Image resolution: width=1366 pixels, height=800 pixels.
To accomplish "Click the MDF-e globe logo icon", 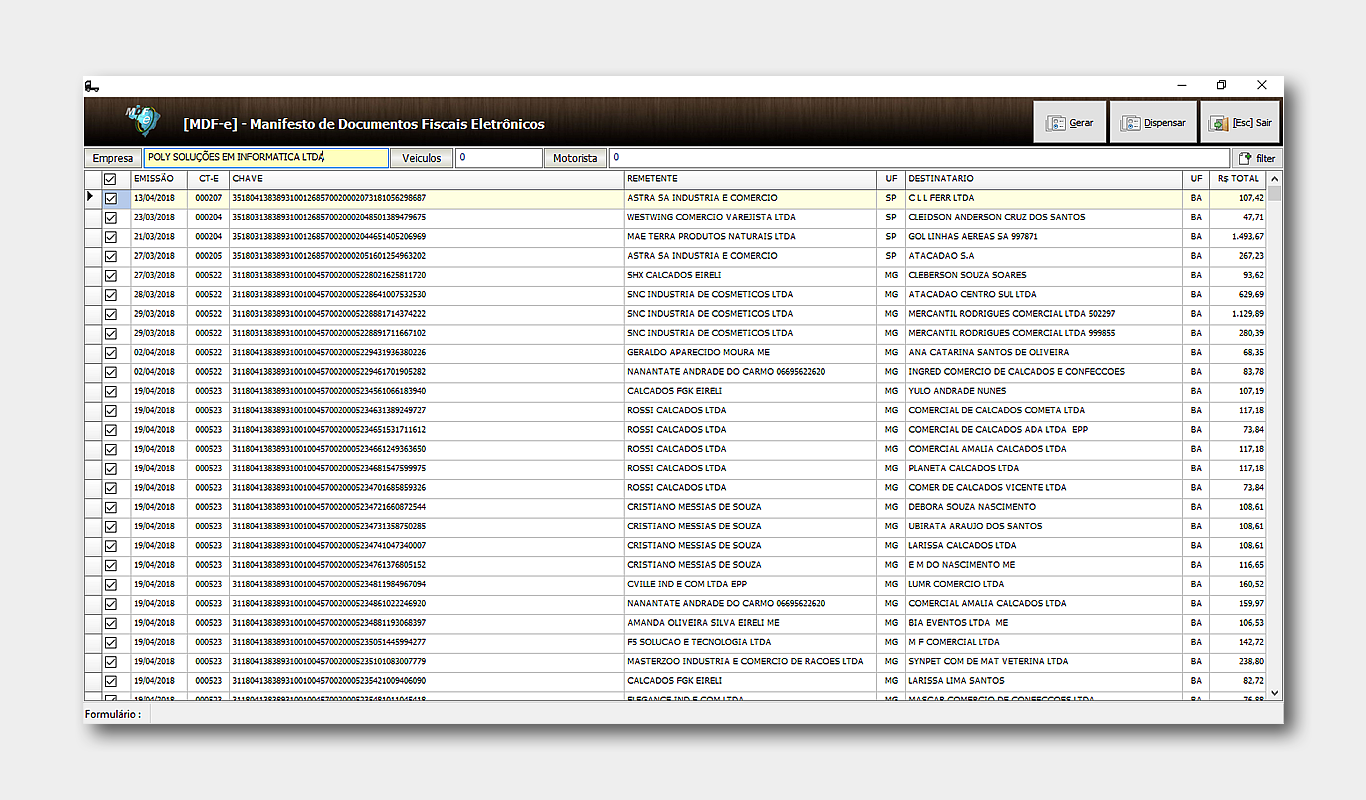I will point(142,120).
